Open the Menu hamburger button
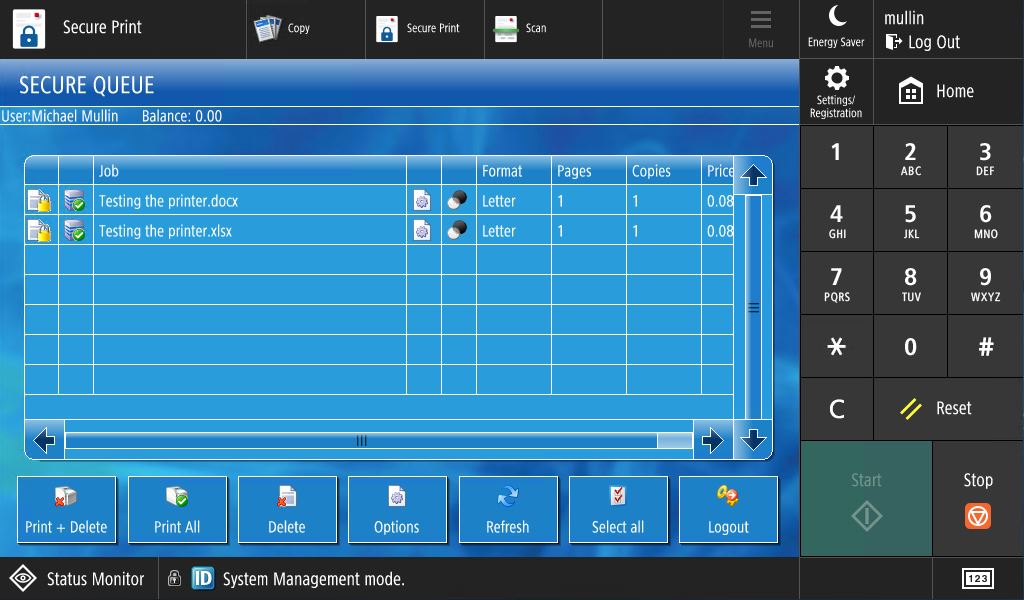Viewport: 1024px width, 600px height. coord(760,29)
